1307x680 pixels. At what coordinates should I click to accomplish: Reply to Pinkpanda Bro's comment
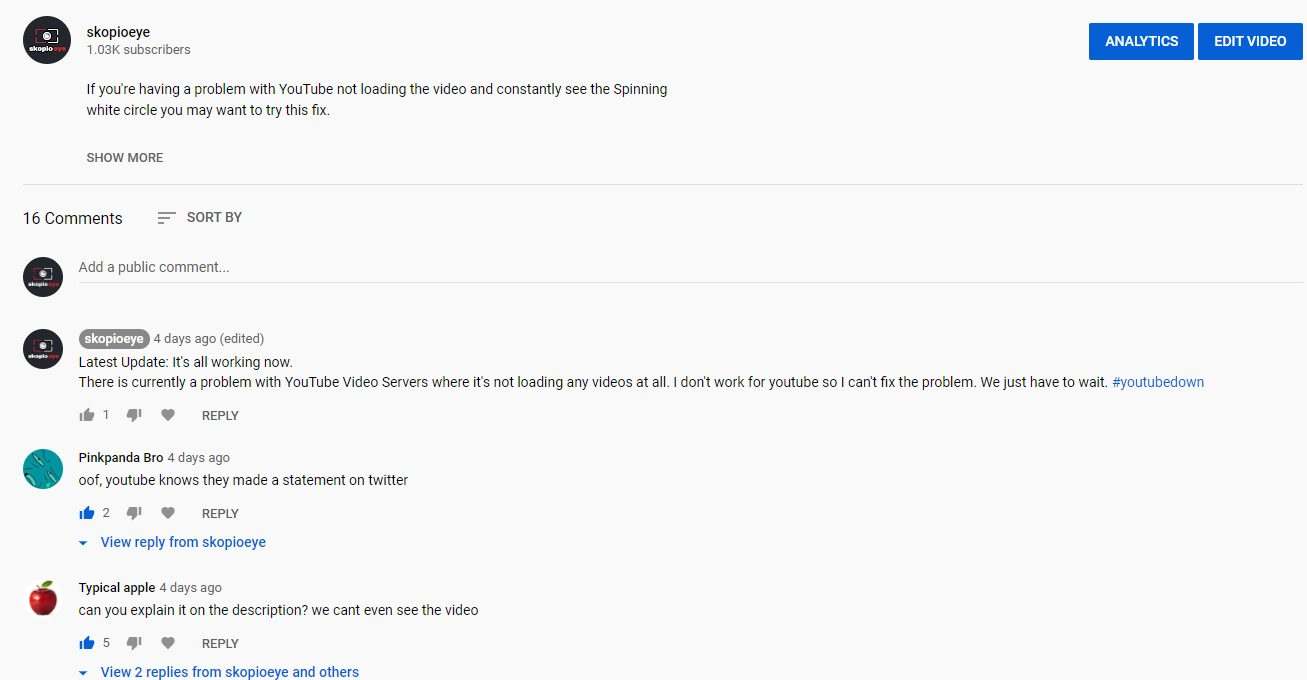[x=220, y=513]
